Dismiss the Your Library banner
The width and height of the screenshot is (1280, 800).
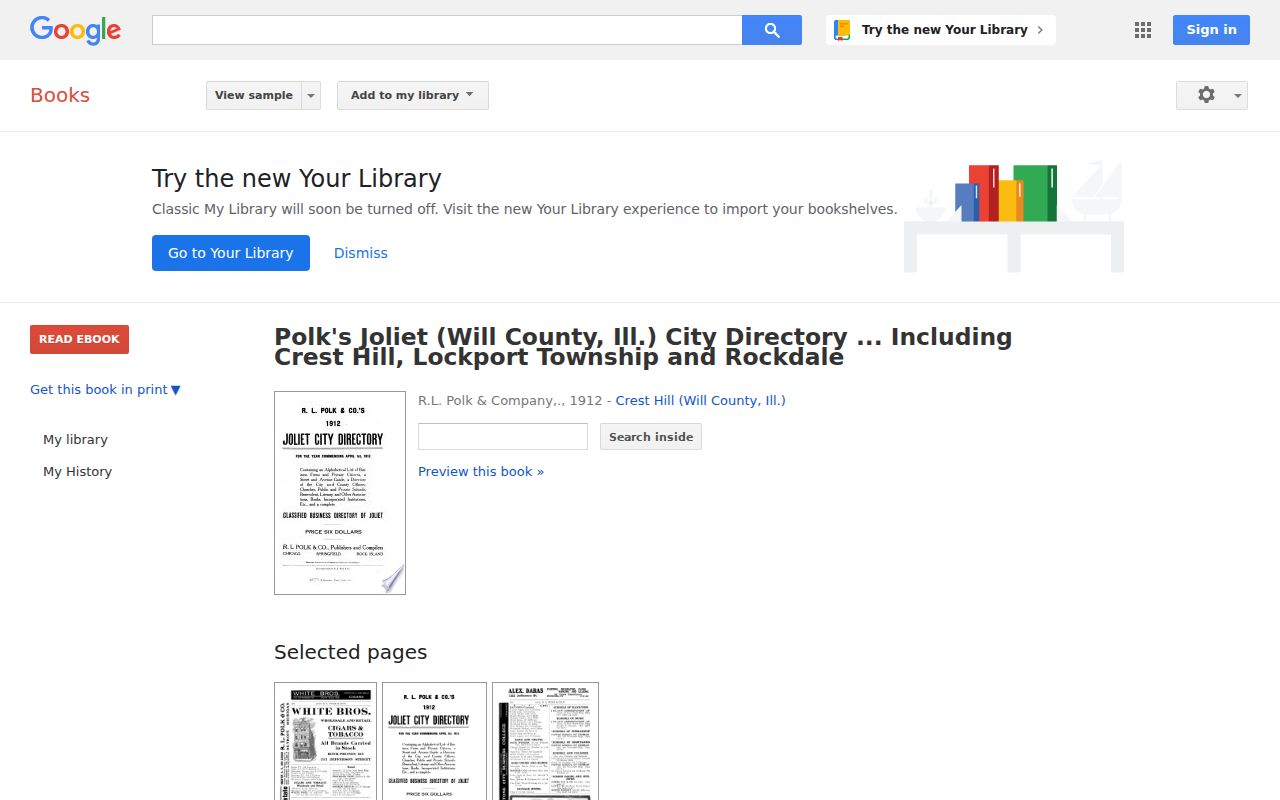(x=361, y=253)
